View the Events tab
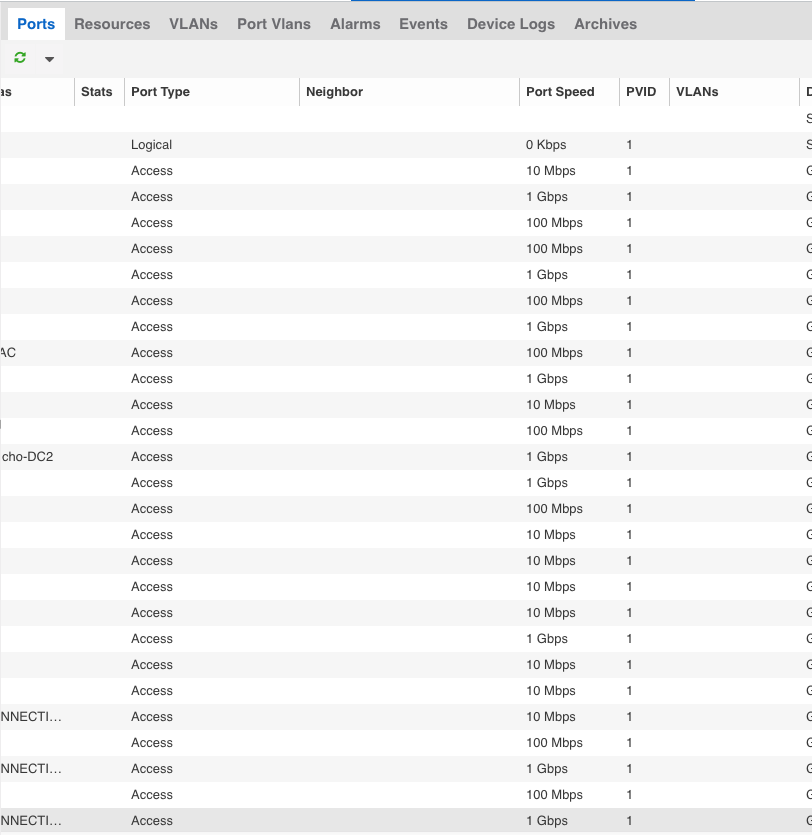 [x=423, y=24]
